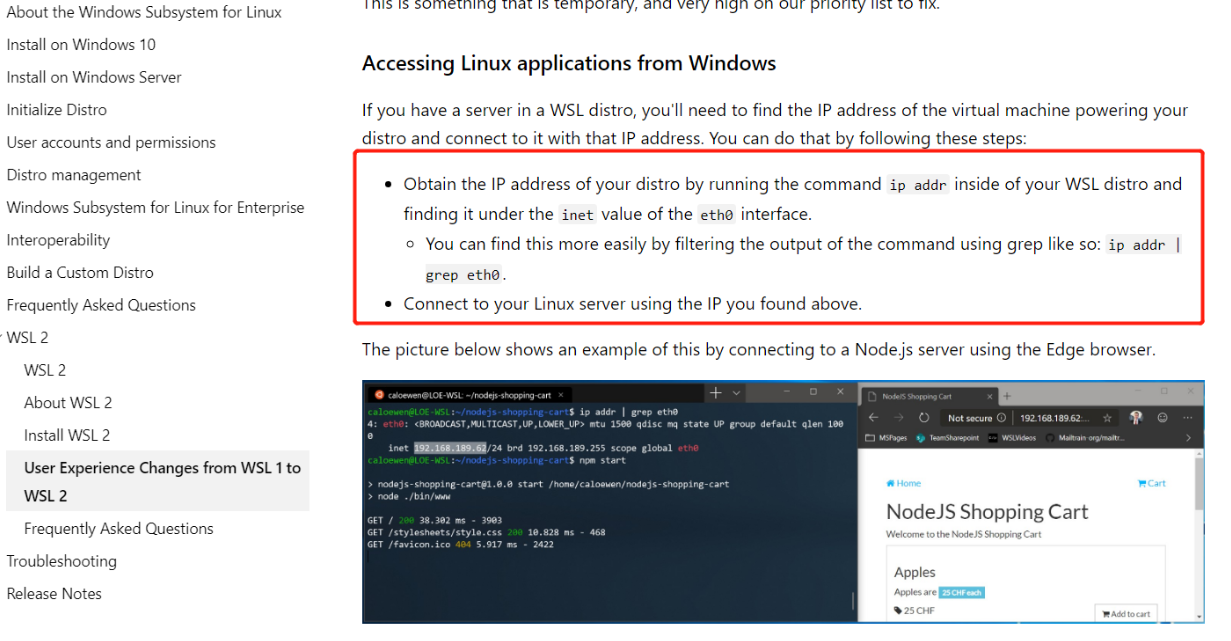Open the Release Notes page
This screenshot has width=1231, height=641.
point(54,593)
